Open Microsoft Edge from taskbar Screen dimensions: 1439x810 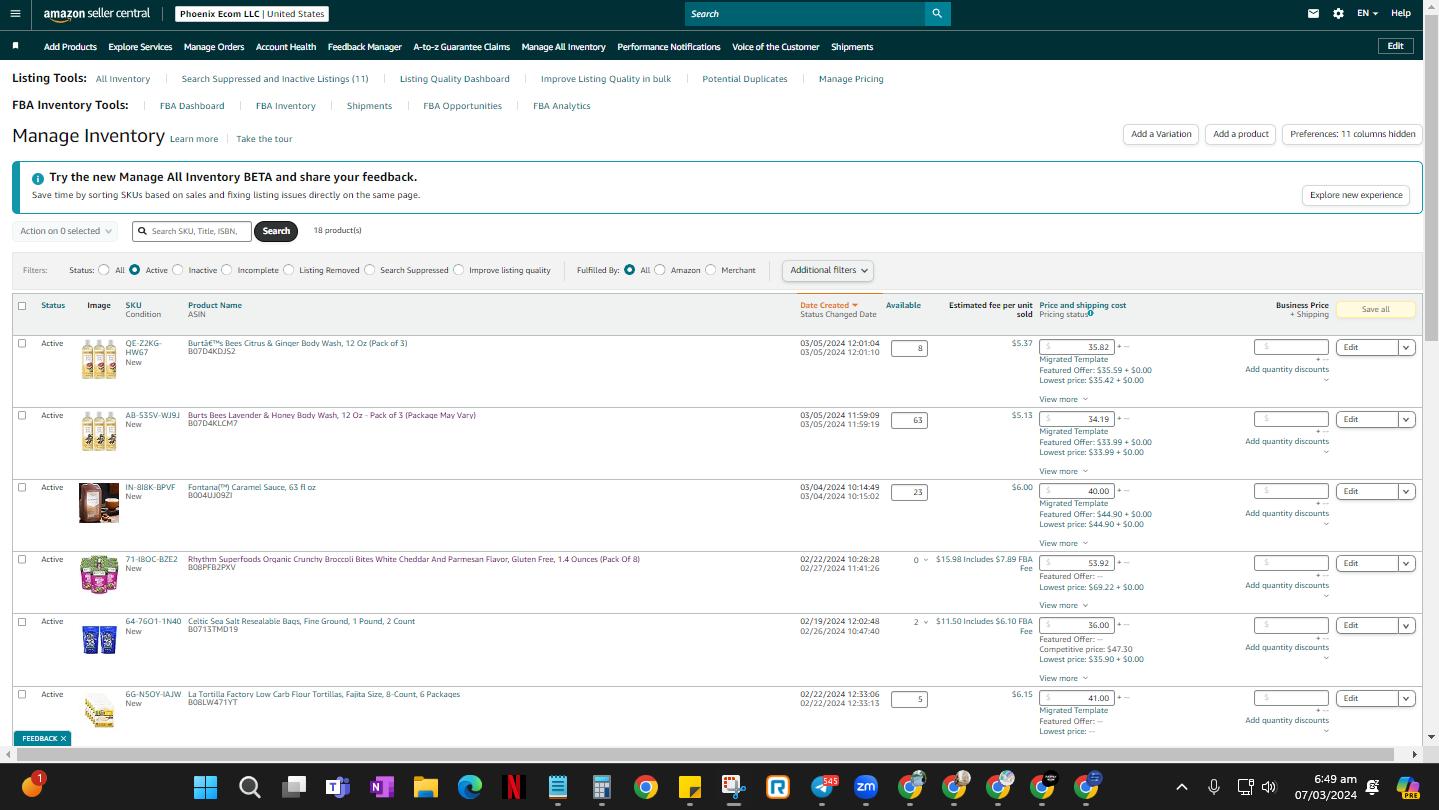click(470, 787)
